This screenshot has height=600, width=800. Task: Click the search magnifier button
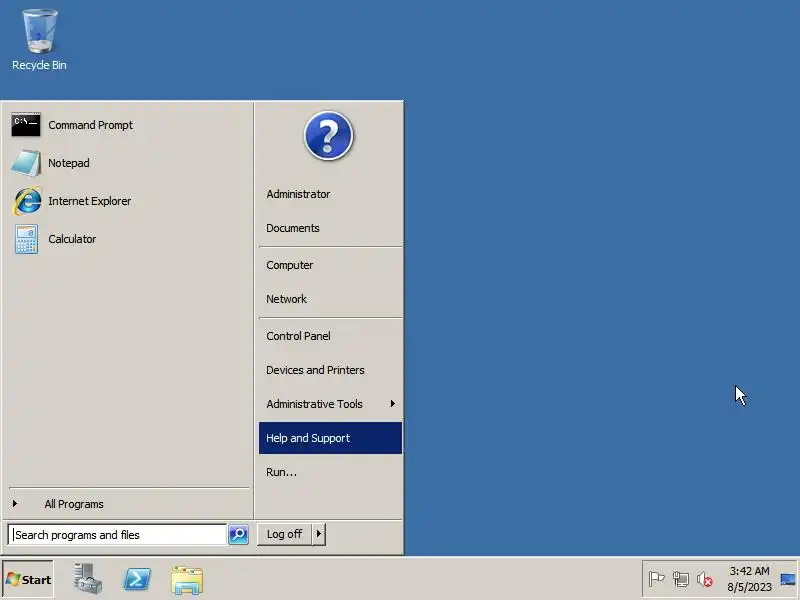(238, 534)
